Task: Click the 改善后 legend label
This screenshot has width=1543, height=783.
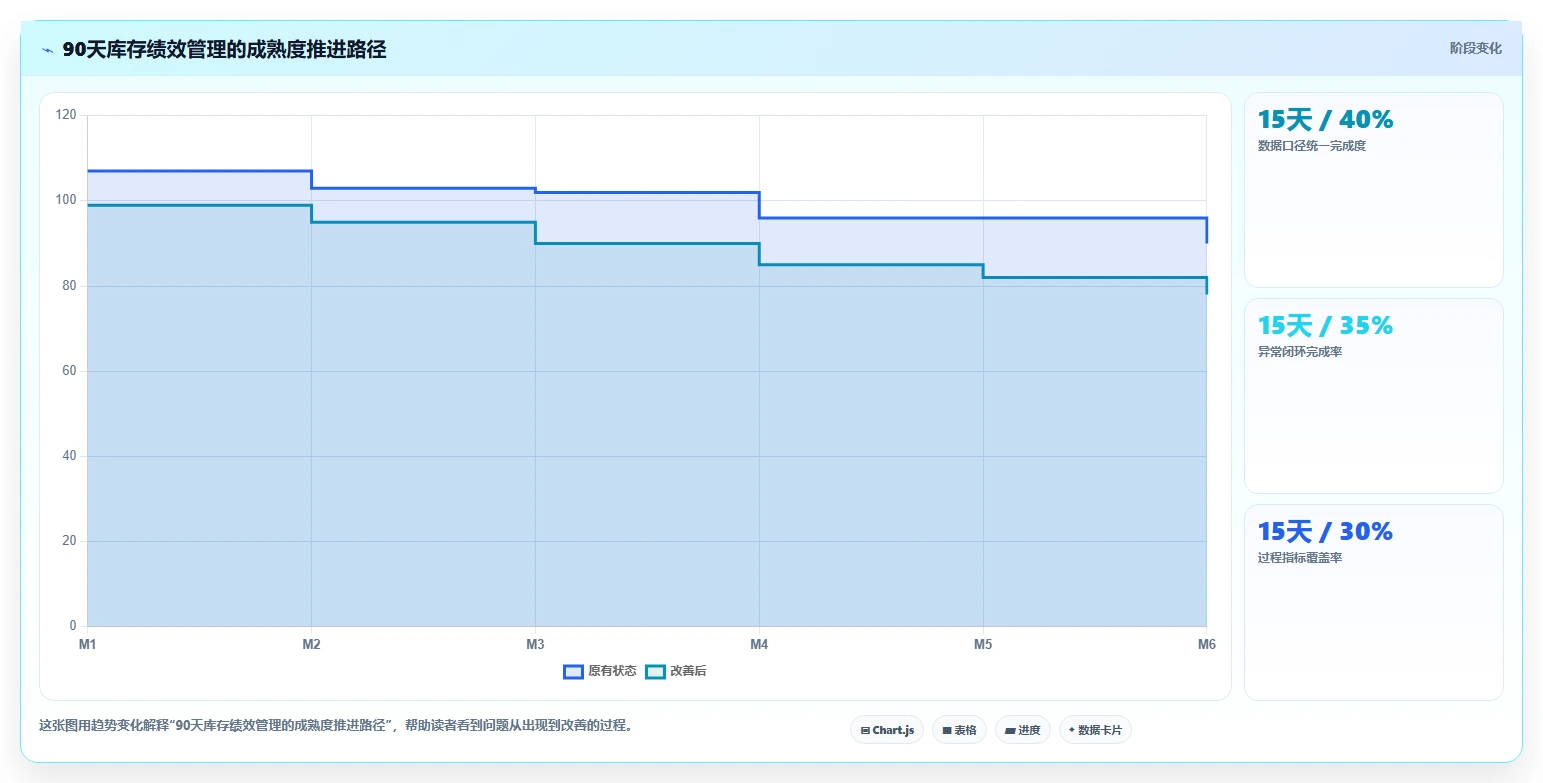Action: [688, 671]
